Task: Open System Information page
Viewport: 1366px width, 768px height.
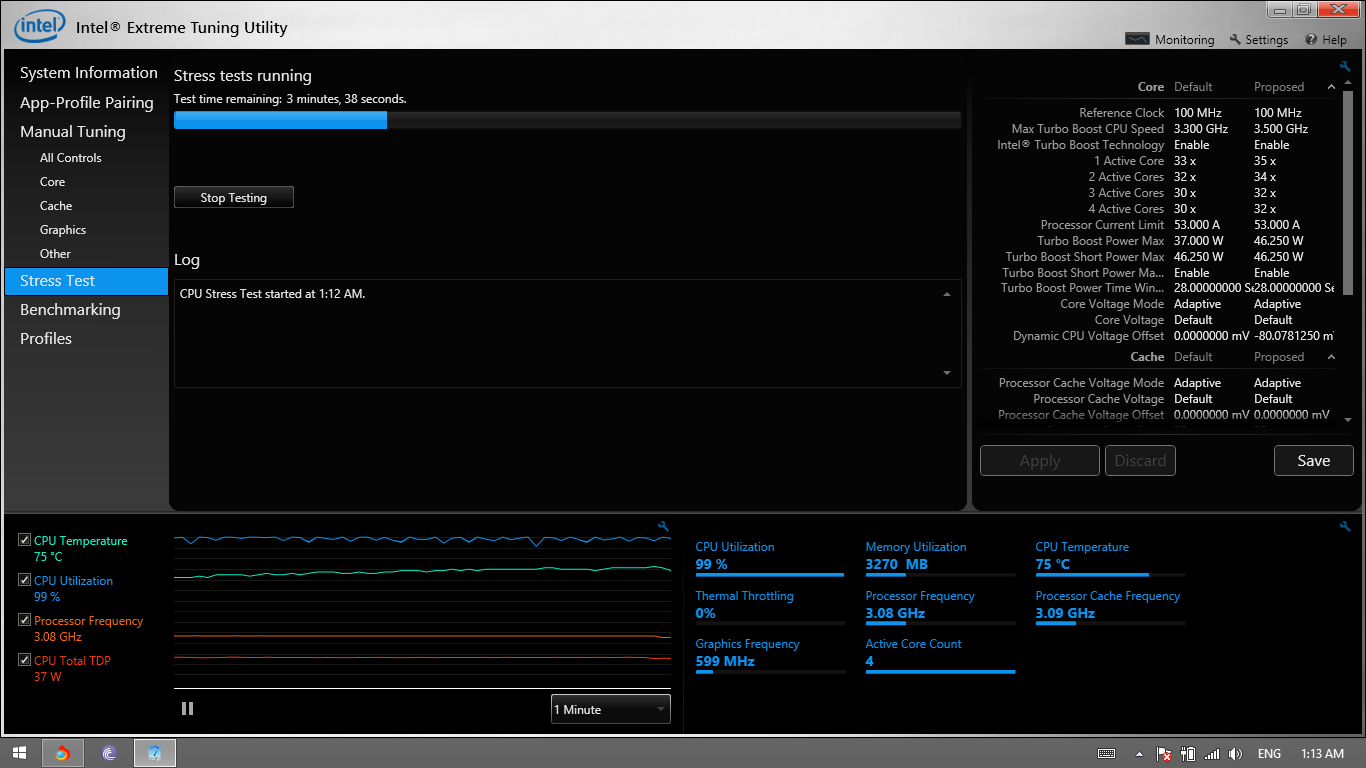Action: (89, 73)
